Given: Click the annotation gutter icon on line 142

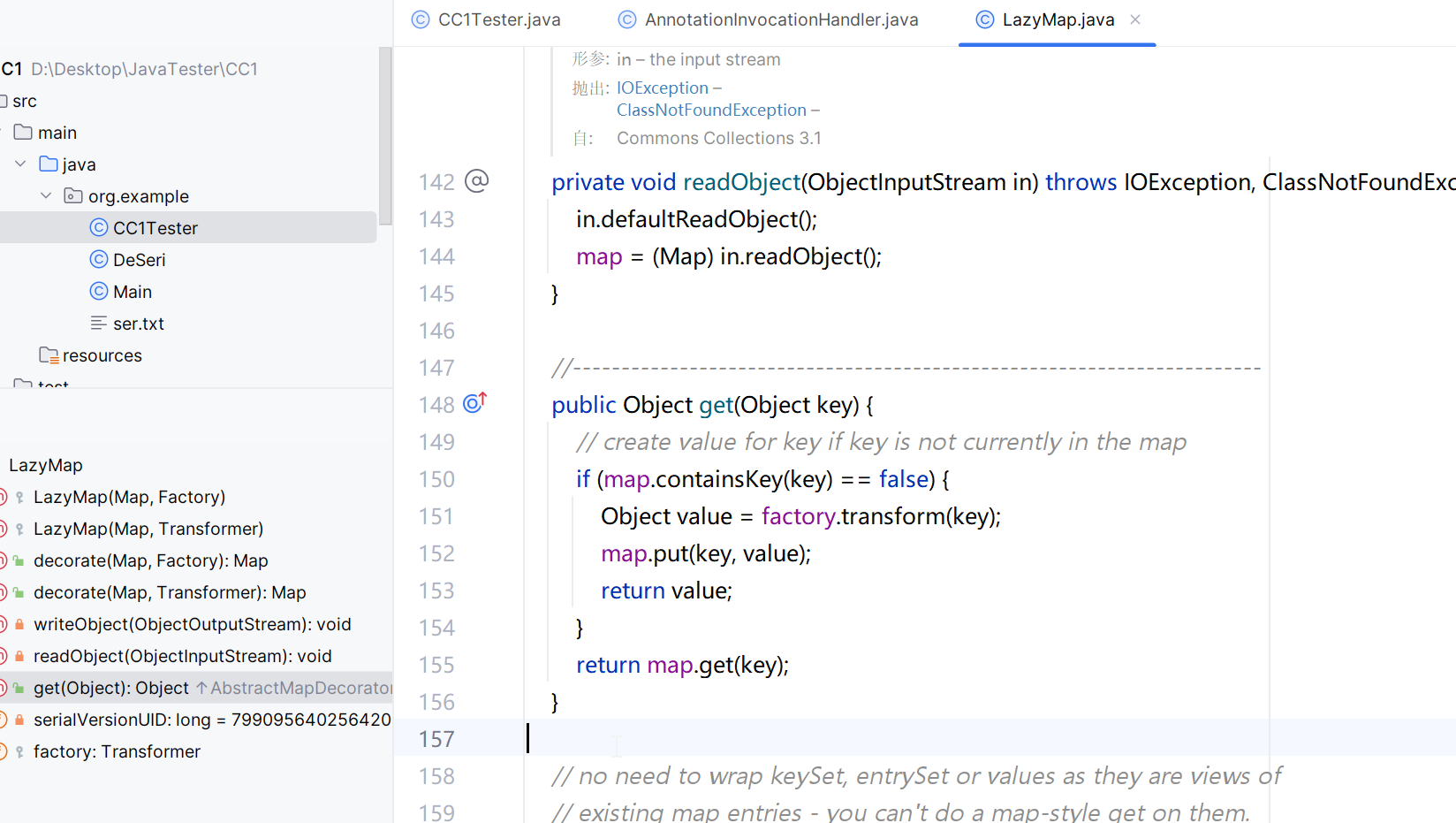Looking at the screenshot, I should click(476, 181).
